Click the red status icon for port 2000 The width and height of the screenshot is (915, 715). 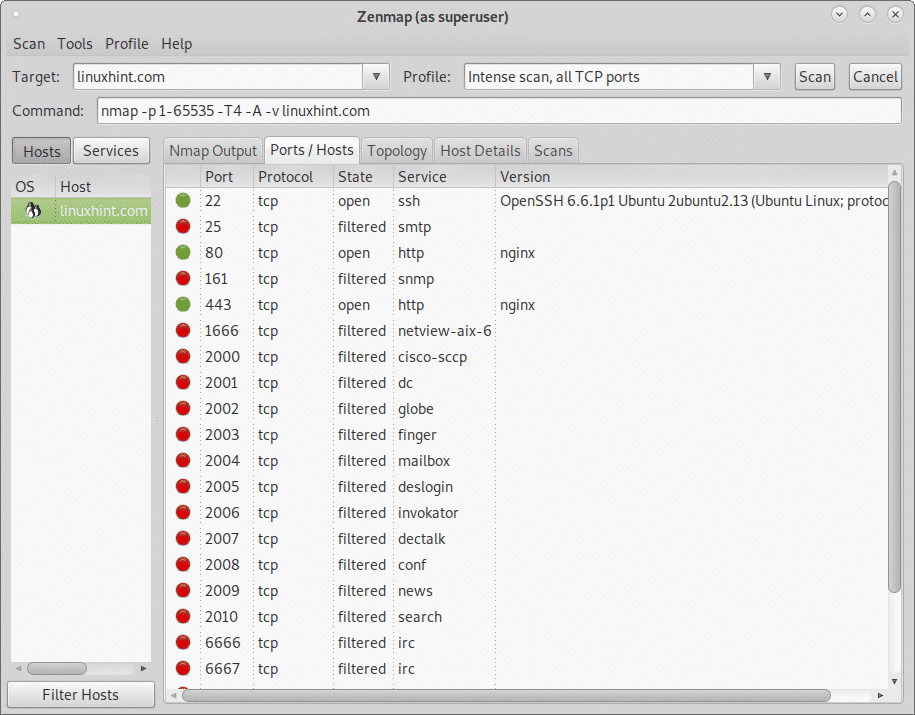(183, 357)
